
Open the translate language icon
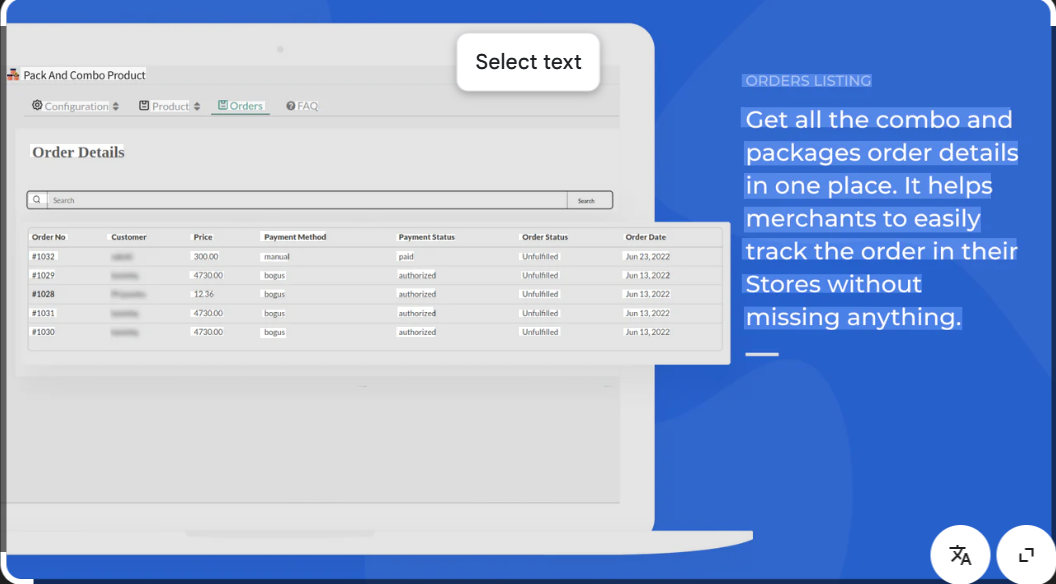[x=960, y=556]
